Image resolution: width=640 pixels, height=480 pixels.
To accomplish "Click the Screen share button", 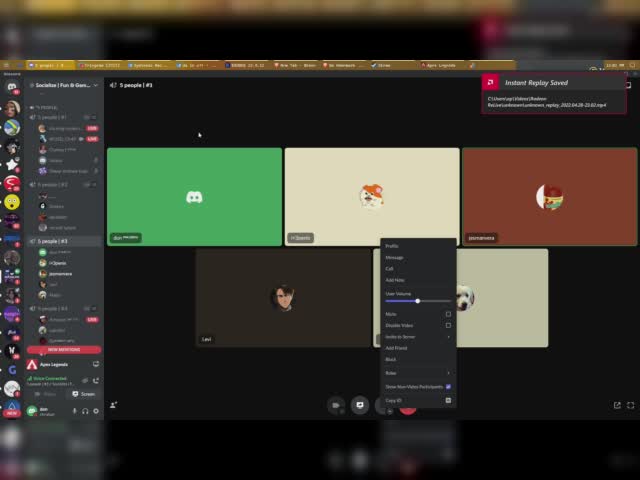I will click(x=84, y=394).
